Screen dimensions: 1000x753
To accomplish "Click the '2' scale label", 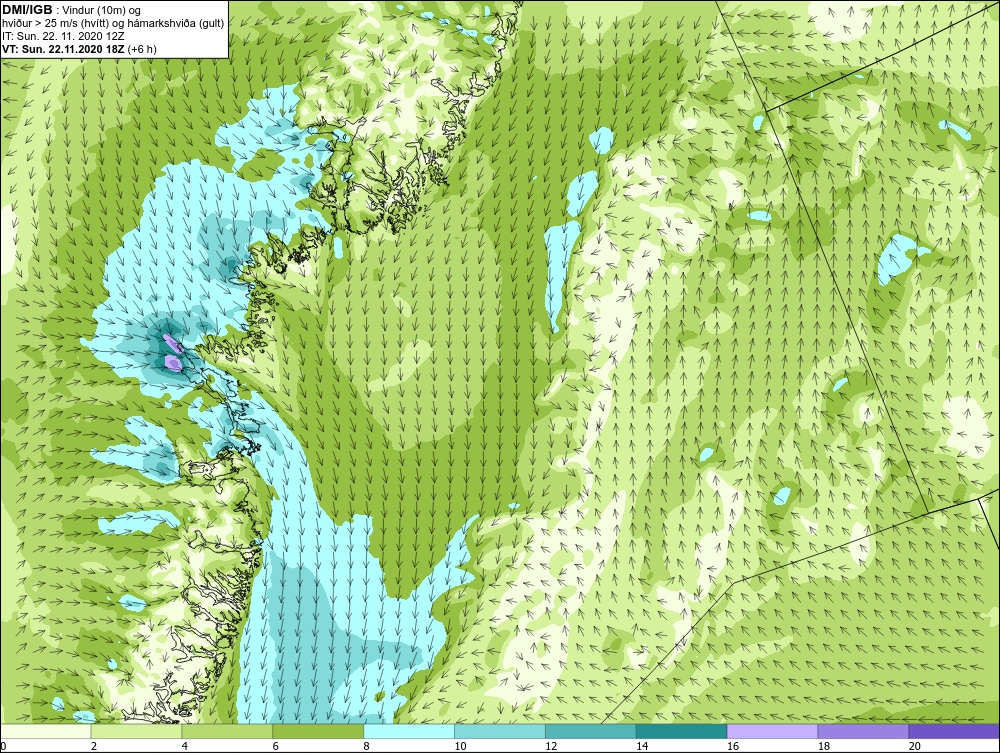I will (94, 746).
